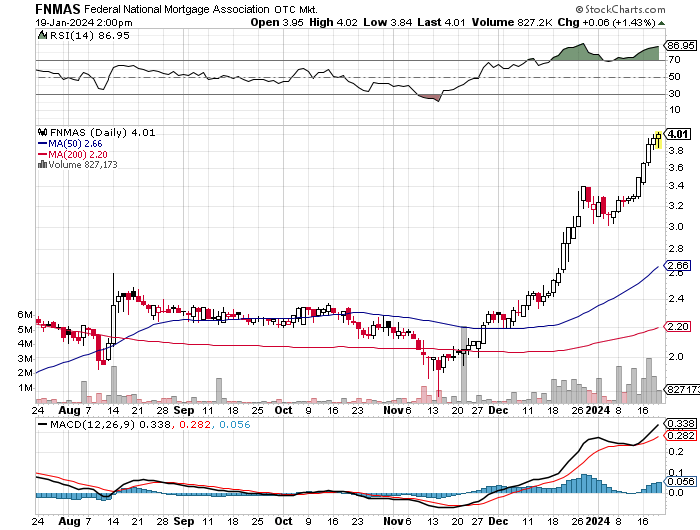Click the 3.4 price axis label

pos(676,186)
